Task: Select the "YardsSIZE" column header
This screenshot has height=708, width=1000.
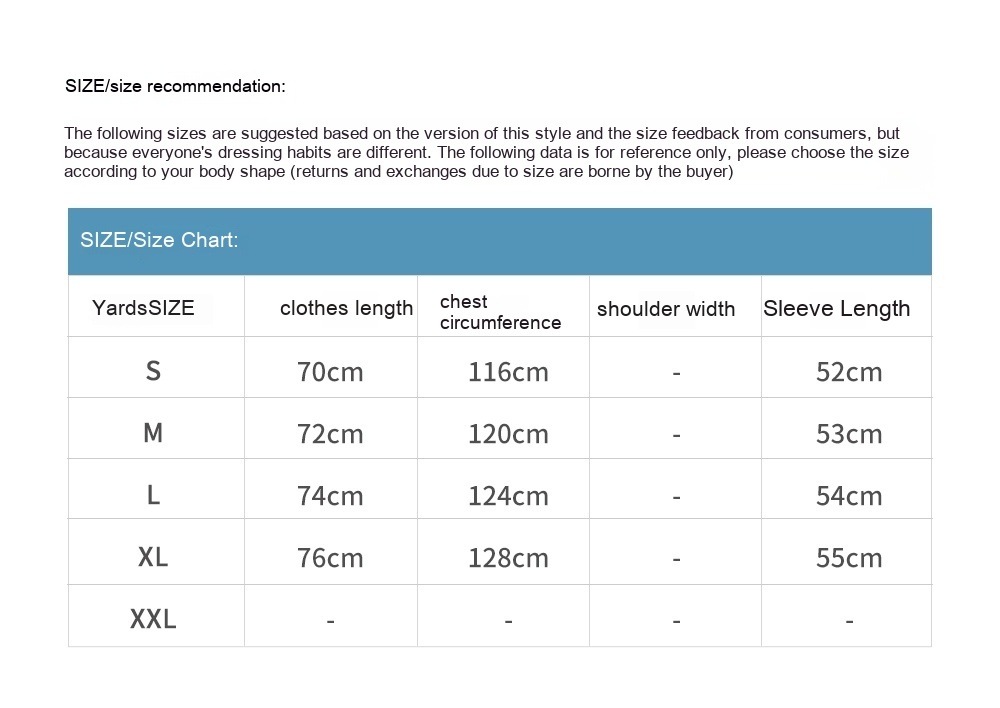Action: (143, 308)
